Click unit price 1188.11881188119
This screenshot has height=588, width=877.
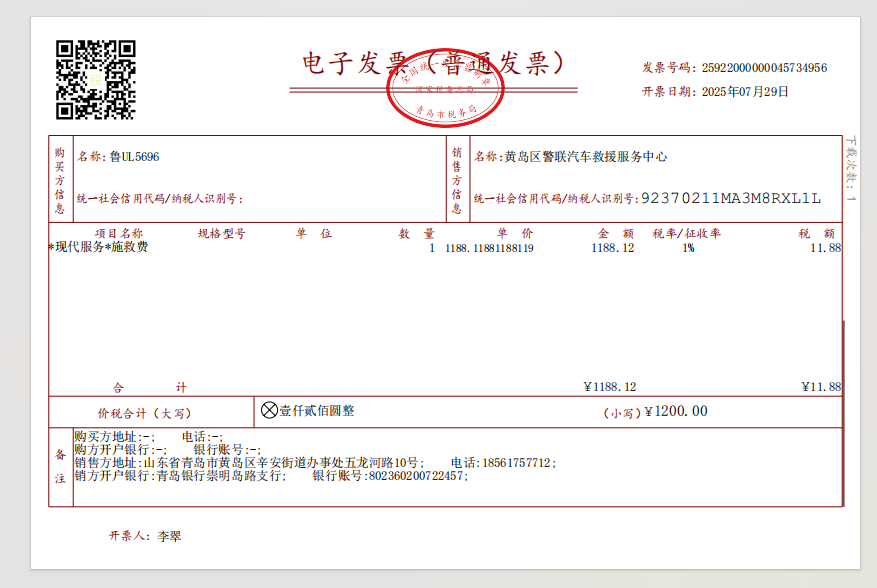click(x=489, y=248)
